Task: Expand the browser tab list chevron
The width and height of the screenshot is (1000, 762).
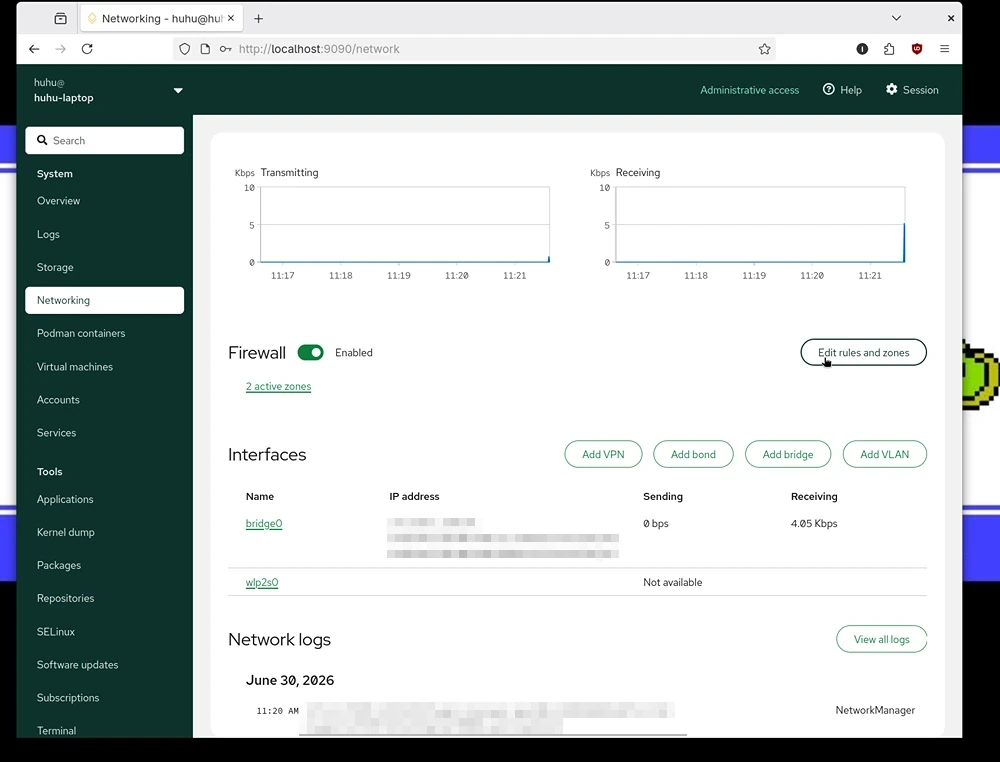Action: (x=896, y=18)
